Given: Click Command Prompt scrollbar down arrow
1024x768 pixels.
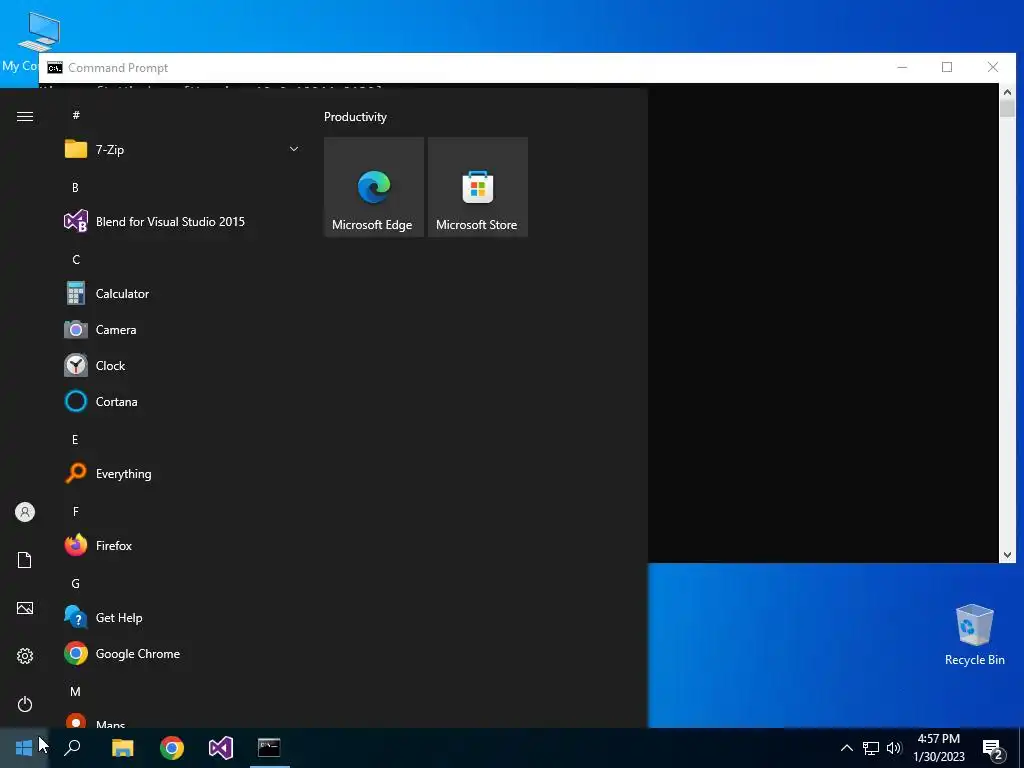Looking at the screenshot, I should point(1007,554).
